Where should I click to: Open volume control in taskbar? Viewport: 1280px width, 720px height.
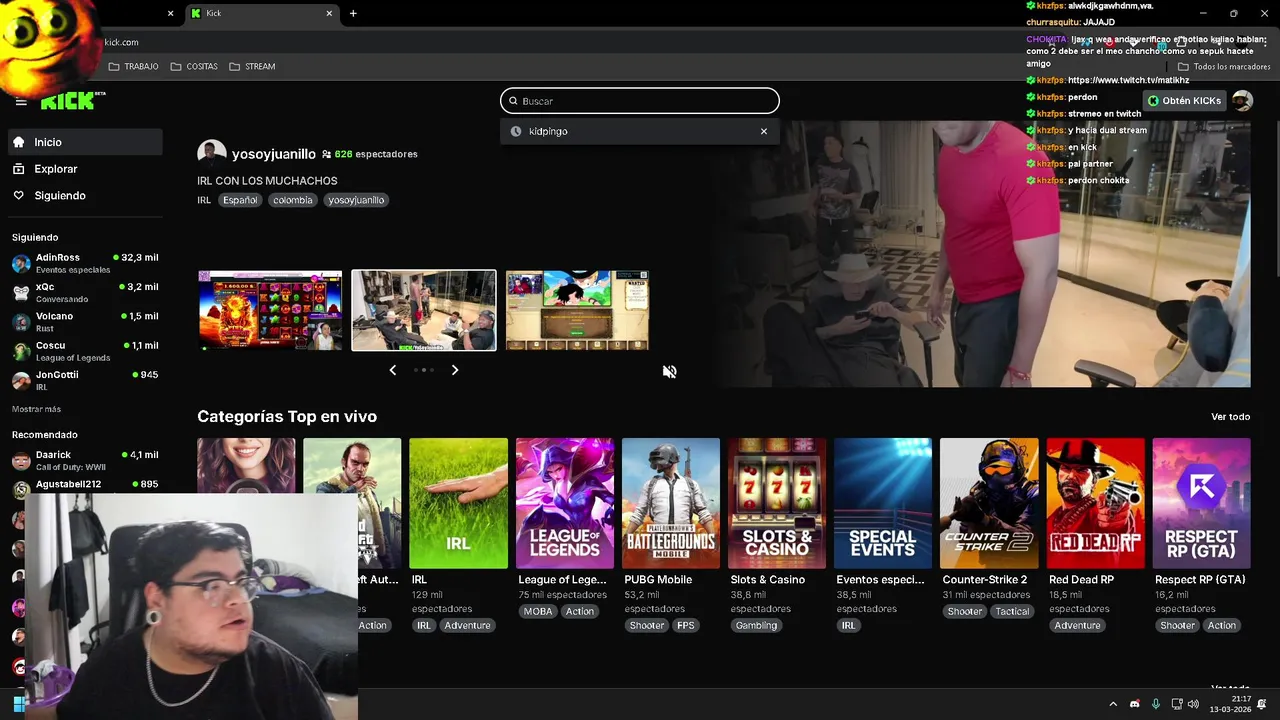point(1193,704)
